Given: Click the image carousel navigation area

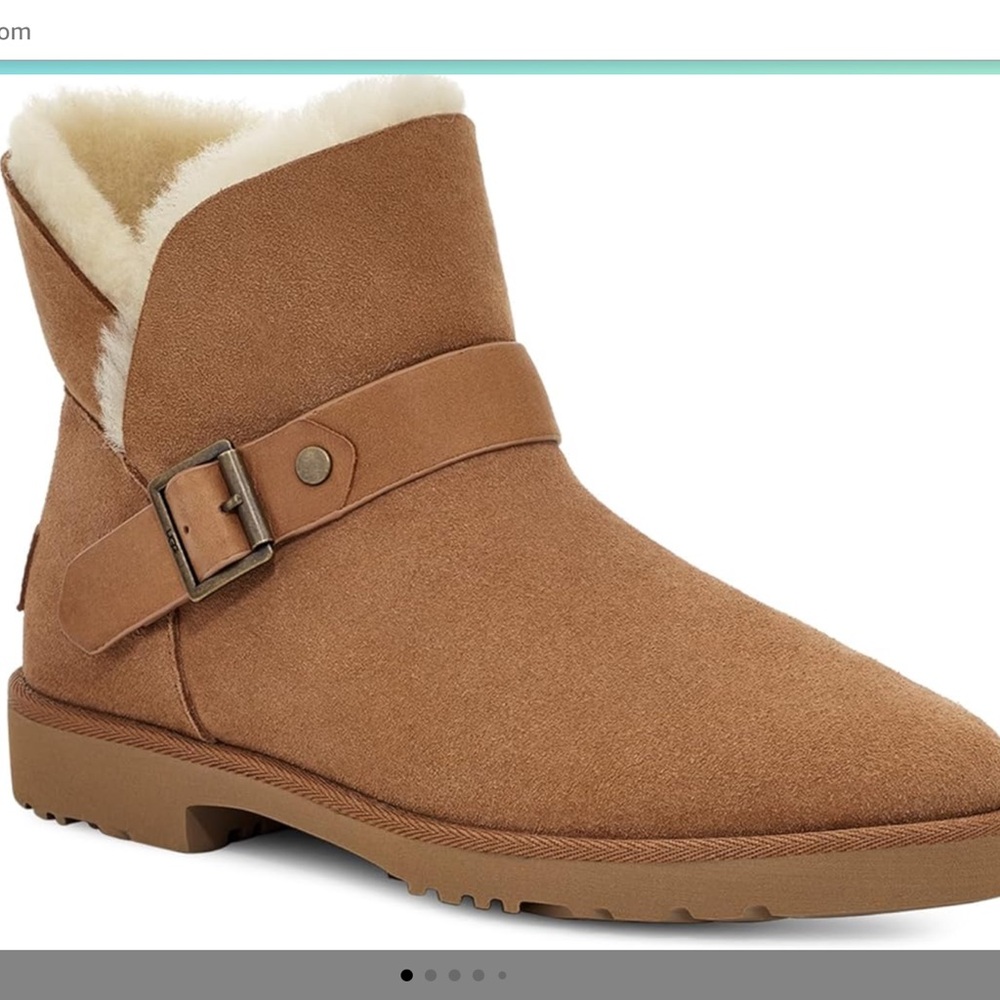Looking at the screenshot, I should 452,975.
